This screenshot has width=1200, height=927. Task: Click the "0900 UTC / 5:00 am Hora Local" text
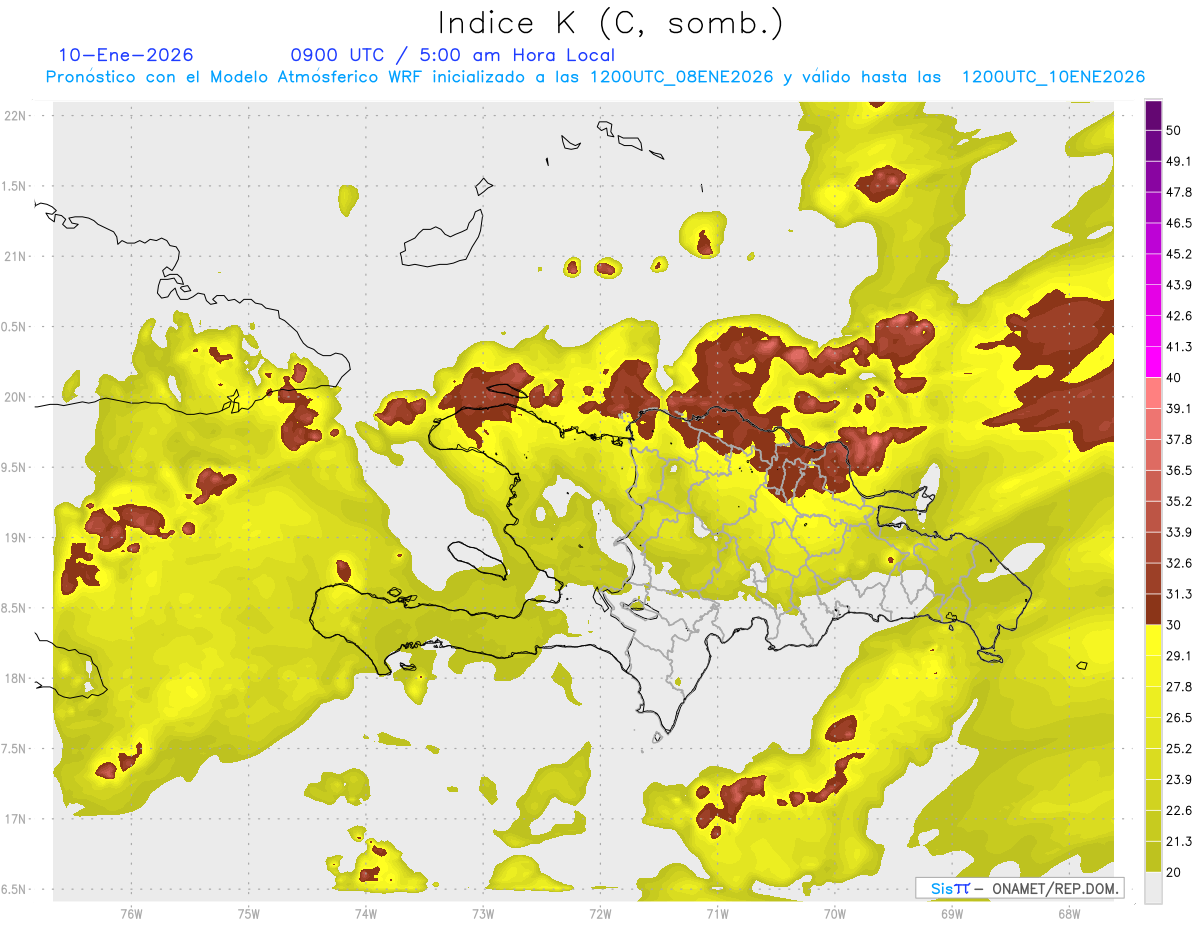click(452, 55)
